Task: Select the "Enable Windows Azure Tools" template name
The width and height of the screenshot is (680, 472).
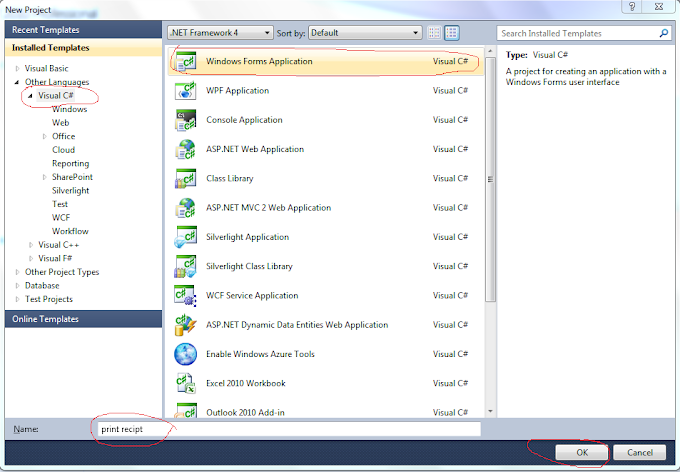Action: click(260, 354)
